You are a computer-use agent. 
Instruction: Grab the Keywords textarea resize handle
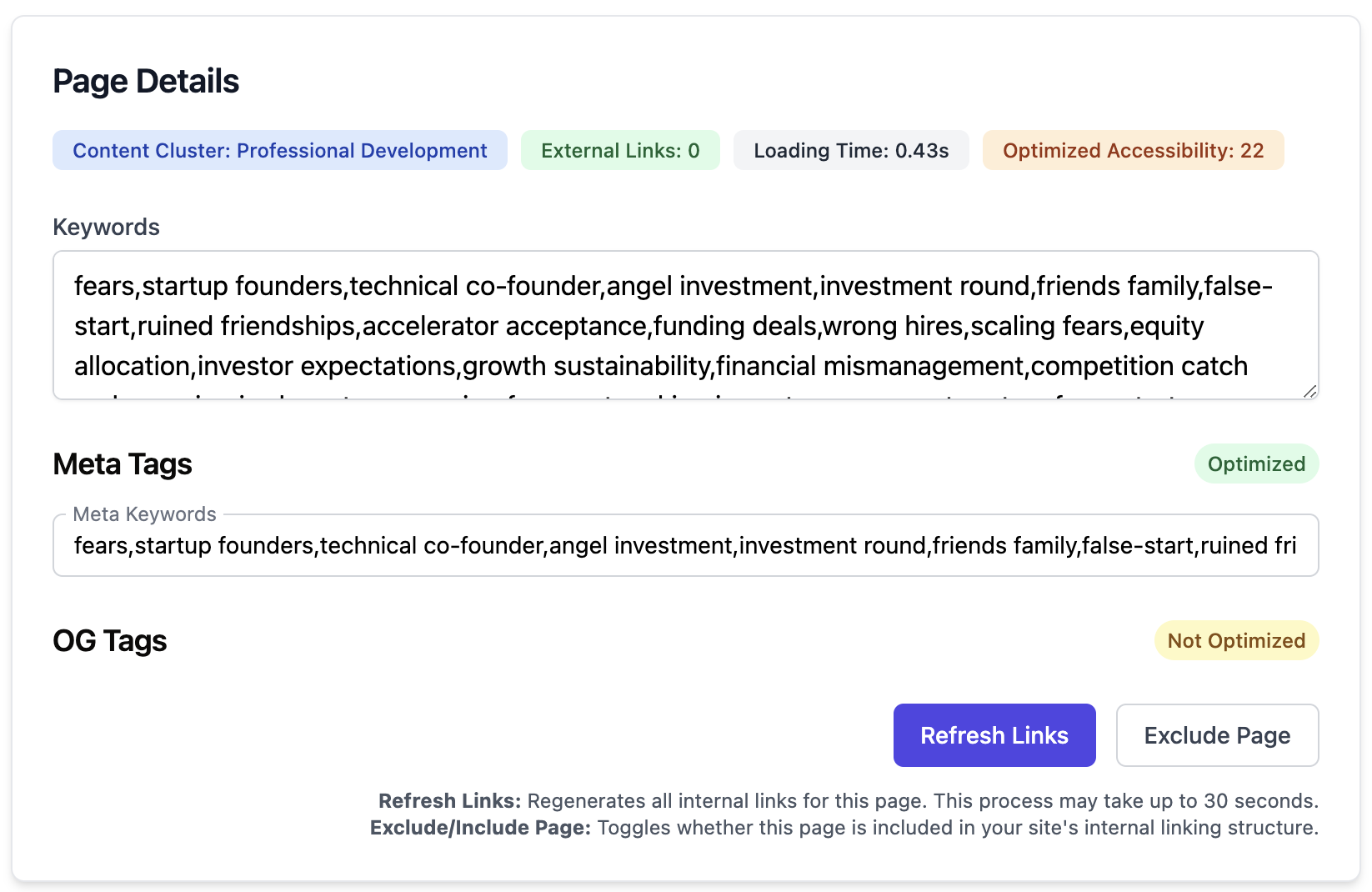click(1309, 391)
